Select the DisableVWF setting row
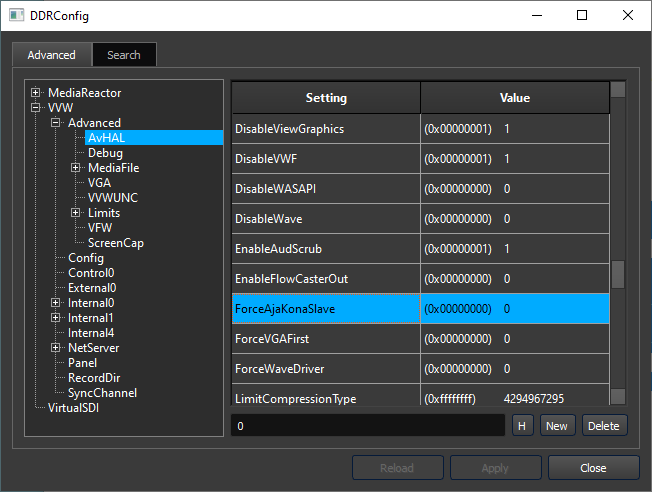The width and height of the screenshot is (652, 492). (420, 159)
